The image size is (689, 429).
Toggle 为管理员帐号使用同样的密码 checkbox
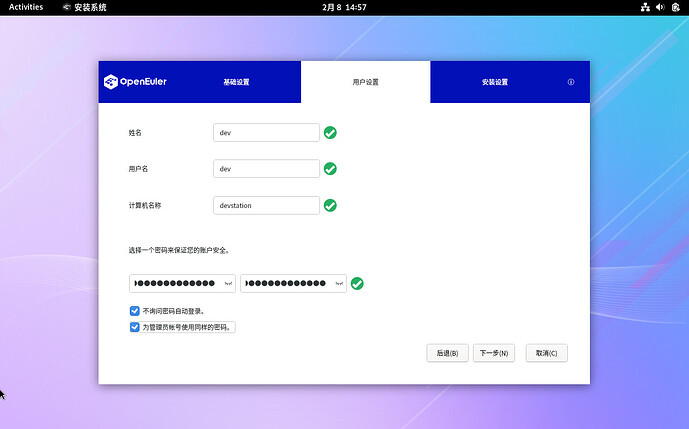click(x=135, y=327)
